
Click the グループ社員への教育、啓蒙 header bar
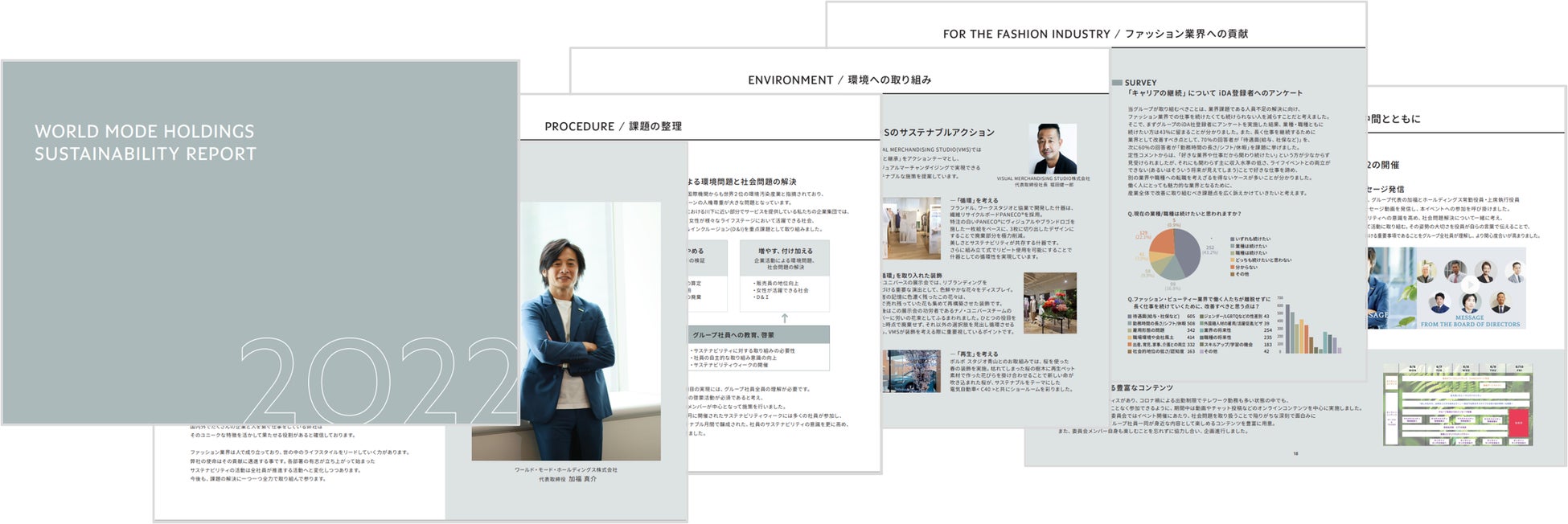758,335
